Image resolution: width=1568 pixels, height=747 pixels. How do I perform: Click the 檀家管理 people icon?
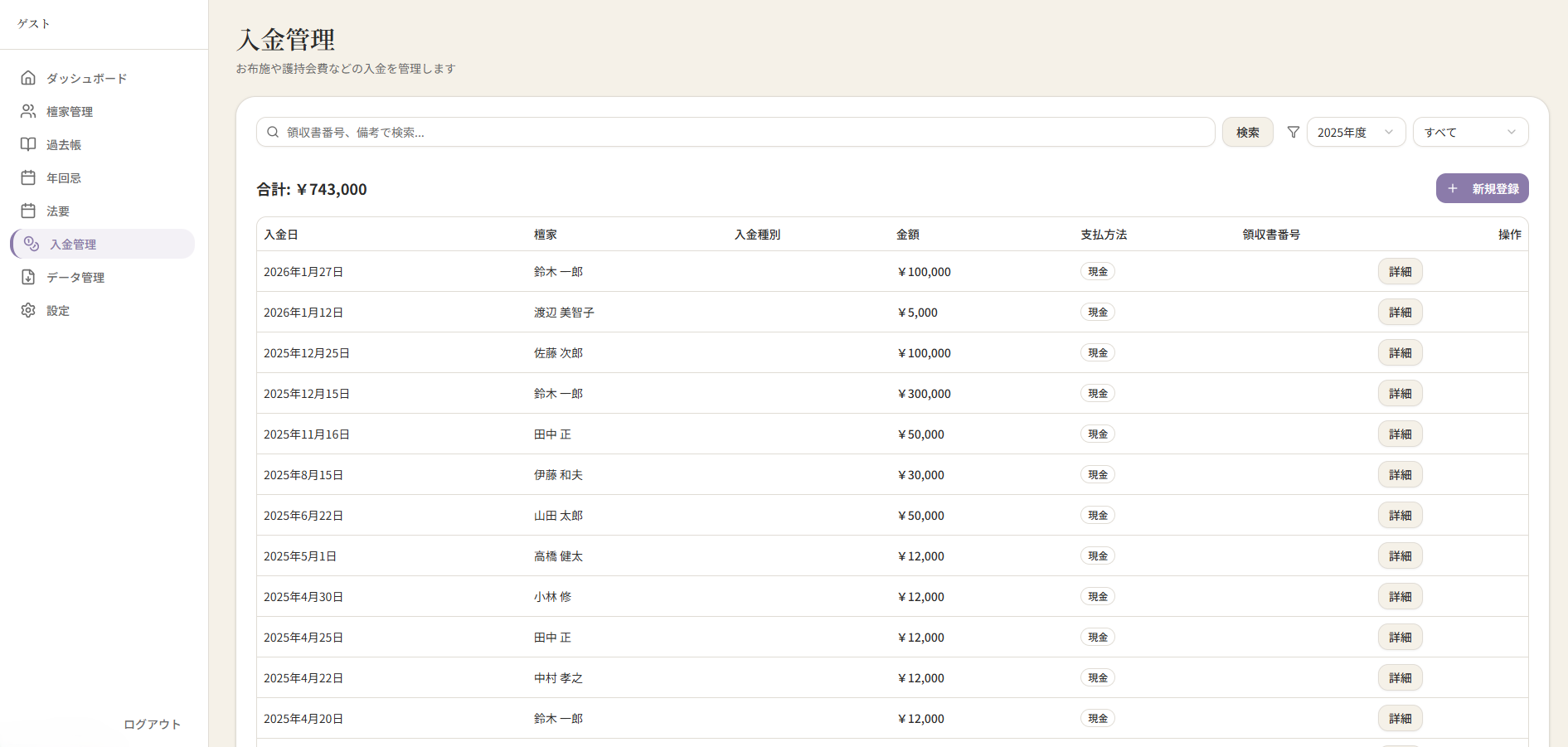point(28,111)
